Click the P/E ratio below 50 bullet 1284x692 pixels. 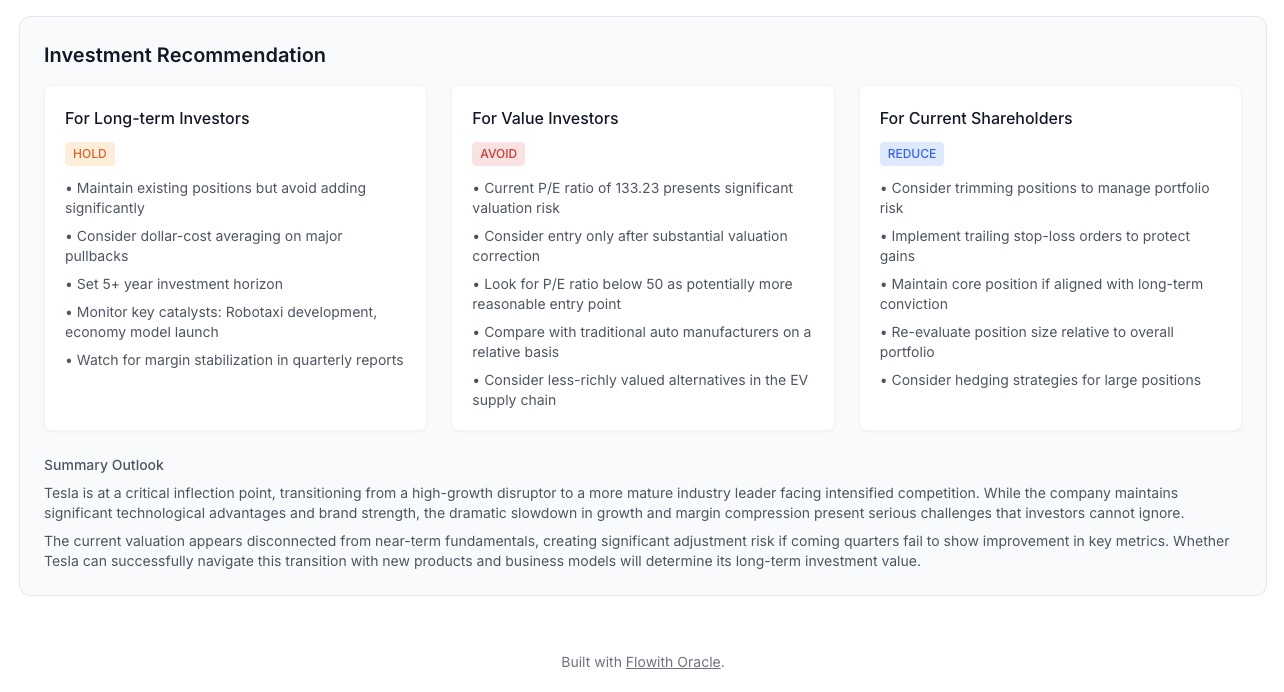632,294
